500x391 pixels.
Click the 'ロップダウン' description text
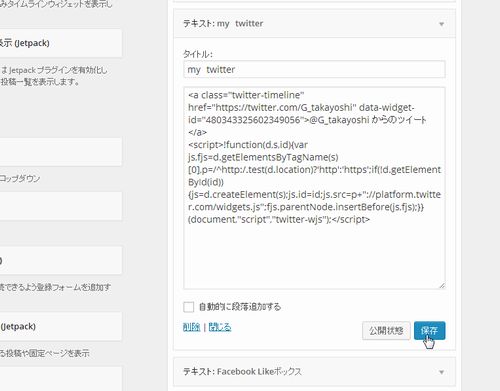pos(20,178)
